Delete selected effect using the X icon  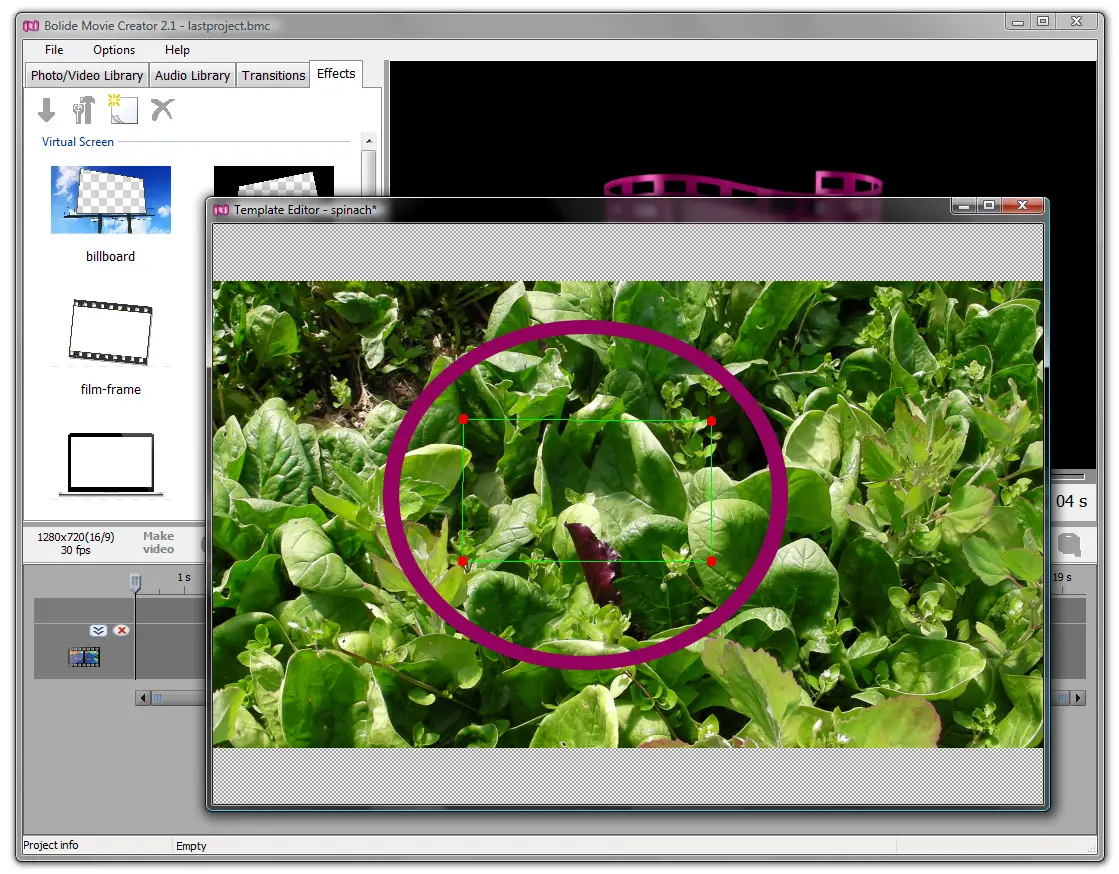pyautogui.click(x=161, y=110)
